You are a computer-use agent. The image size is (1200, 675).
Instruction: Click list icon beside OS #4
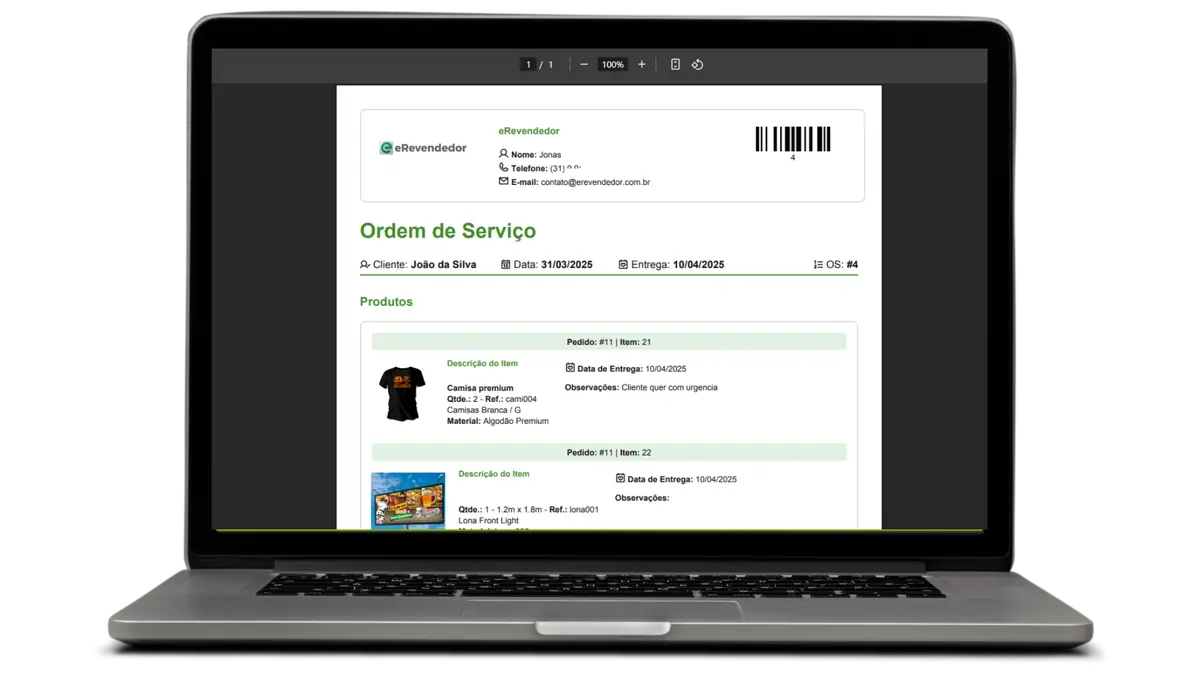coord(819,265)
